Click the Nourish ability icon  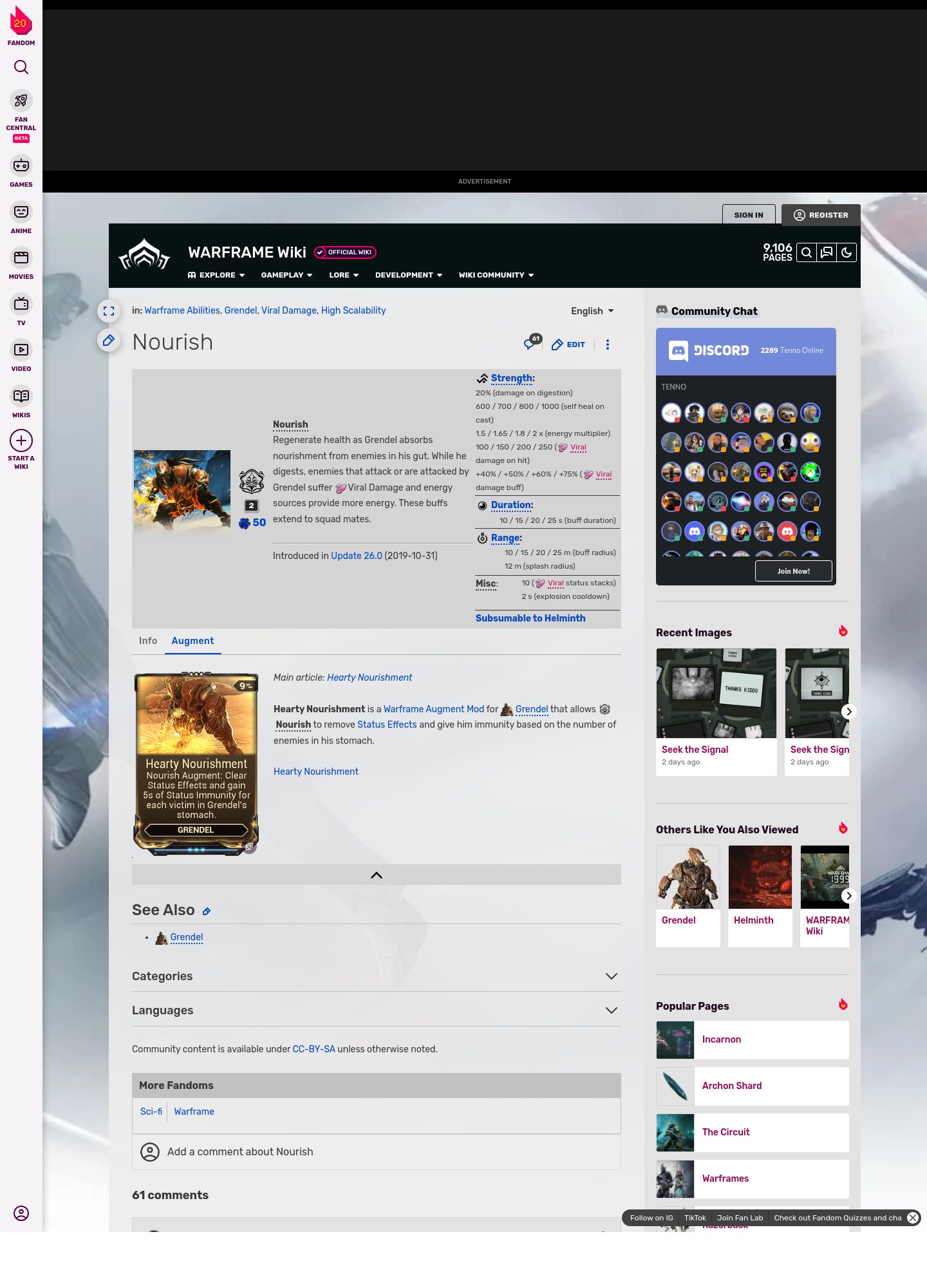(x=252, y=481)
